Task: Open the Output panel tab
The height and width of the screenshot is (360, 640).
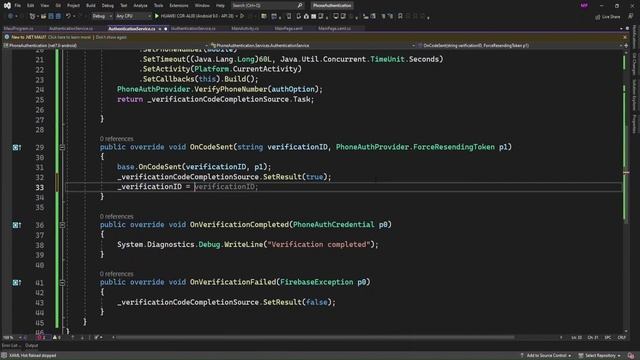Action: (x=31, y=346)
